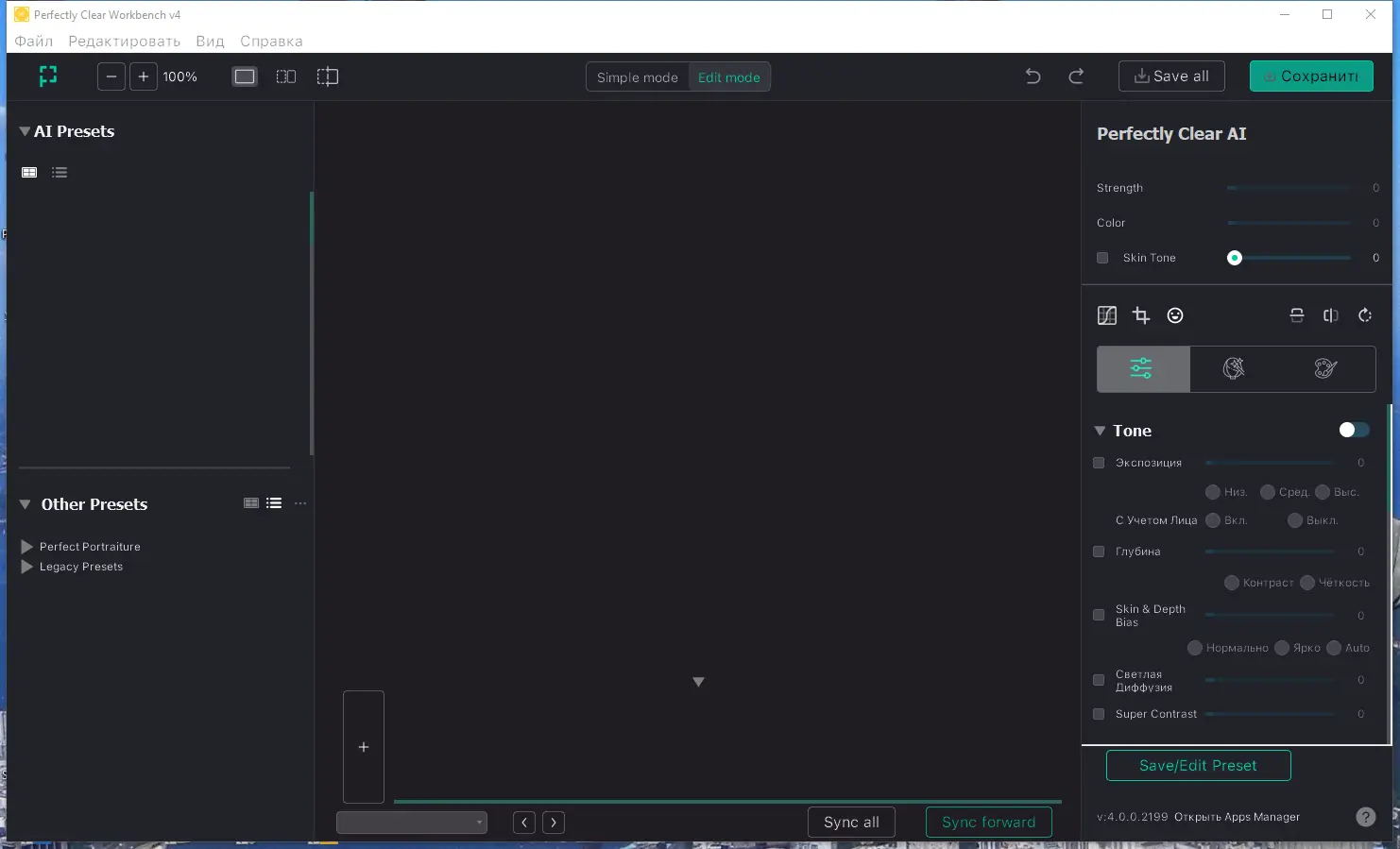Click the Sync forward button
This screenshot has height=849, width=1400.
pyautogui.click(x=989, y=823)
